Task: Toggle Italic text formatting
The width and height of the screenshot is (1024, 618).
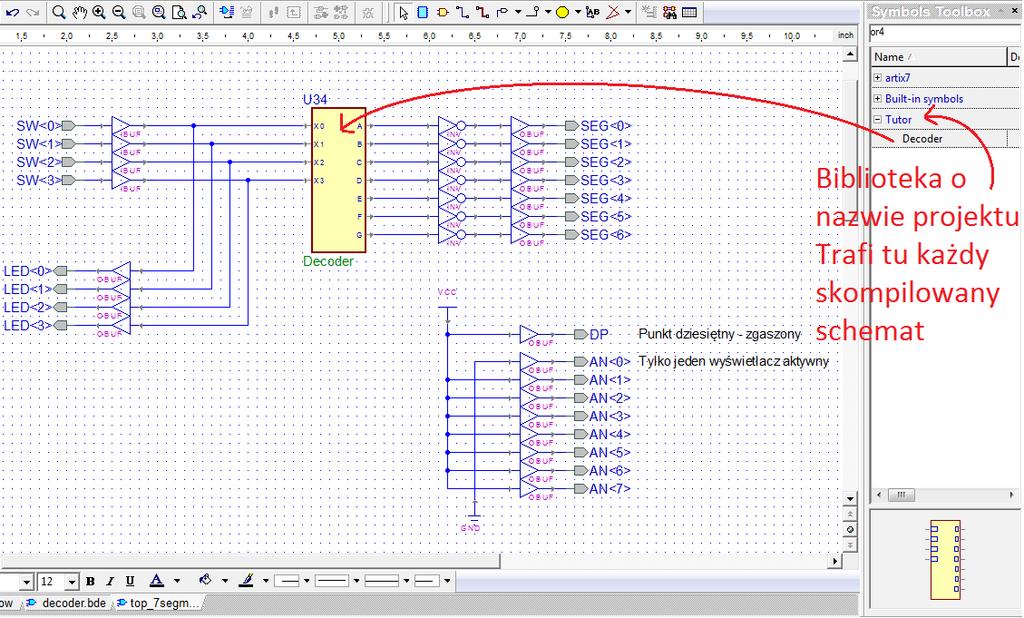Action: tap(110, 581)
